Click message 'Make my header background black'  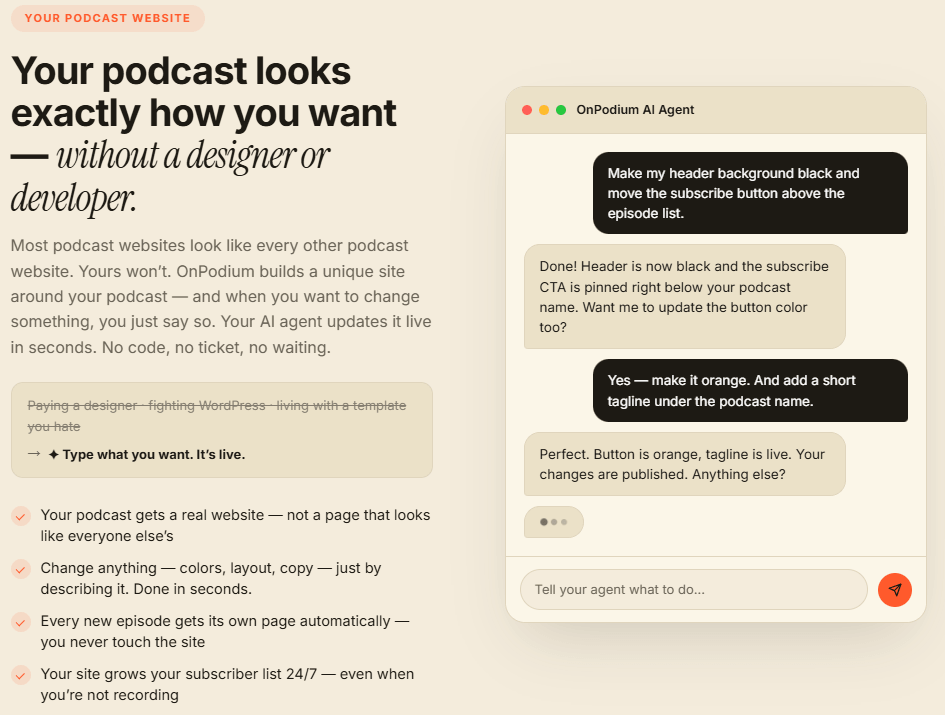coord(750,193)
